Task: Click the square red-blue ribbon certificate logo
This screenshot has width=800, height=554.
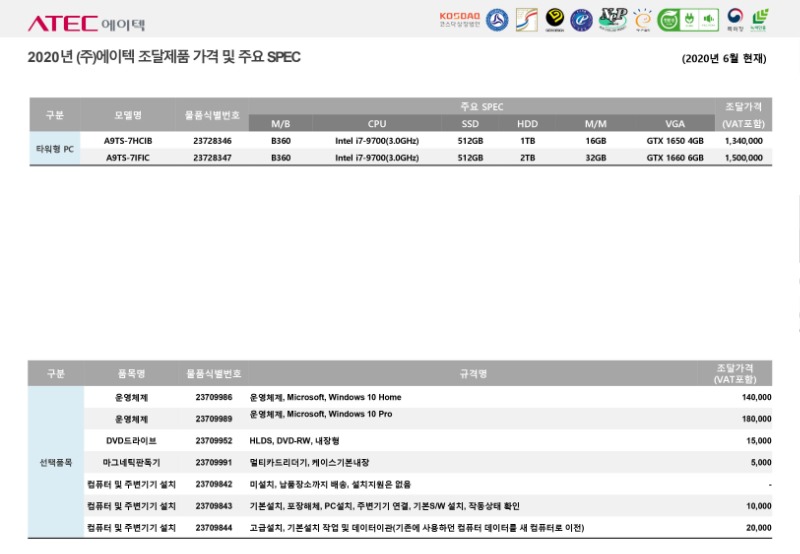Action: [x=527, y=20]
